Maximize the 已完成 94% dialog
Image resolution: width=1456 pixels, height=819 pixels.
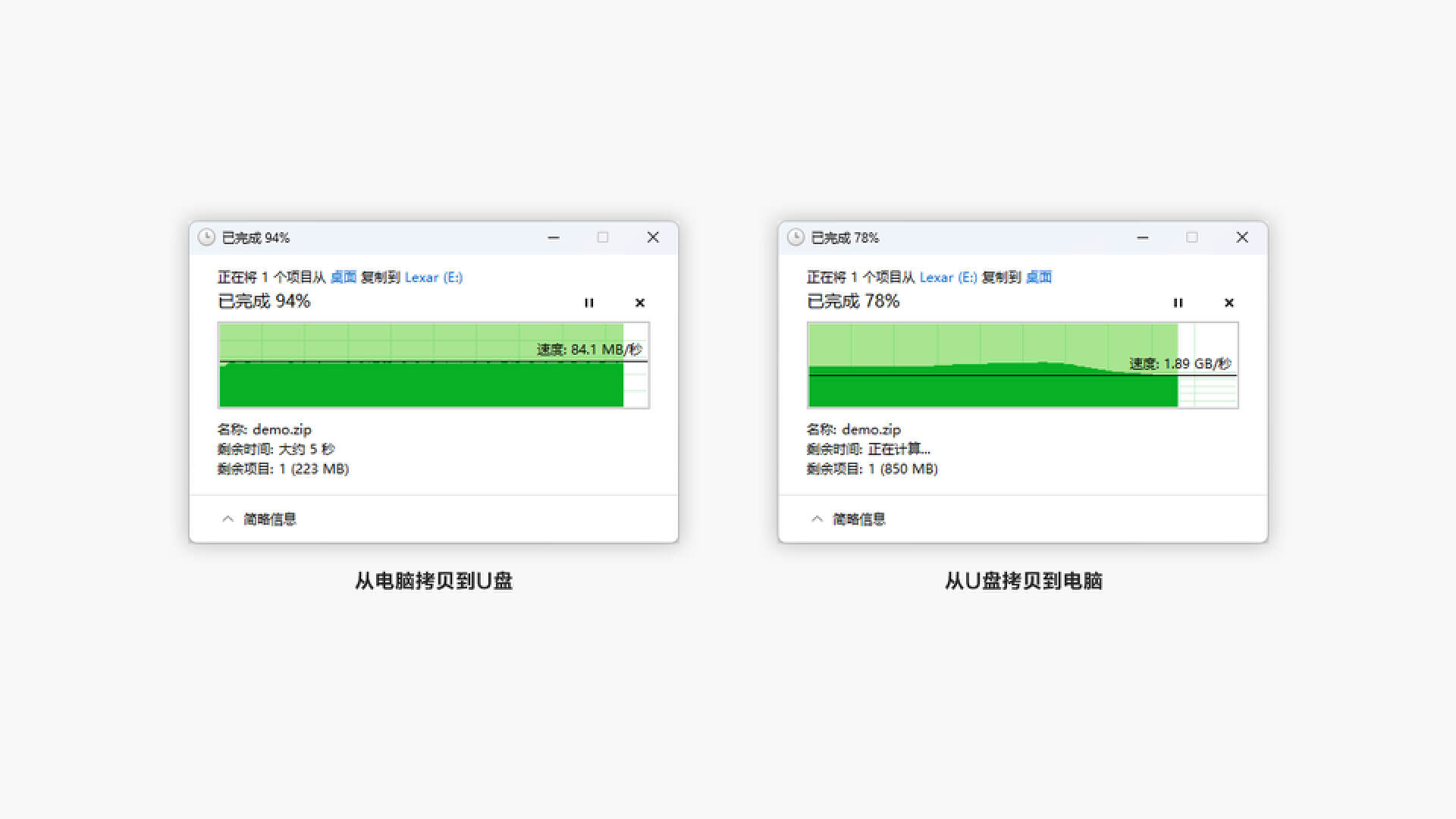603,237
